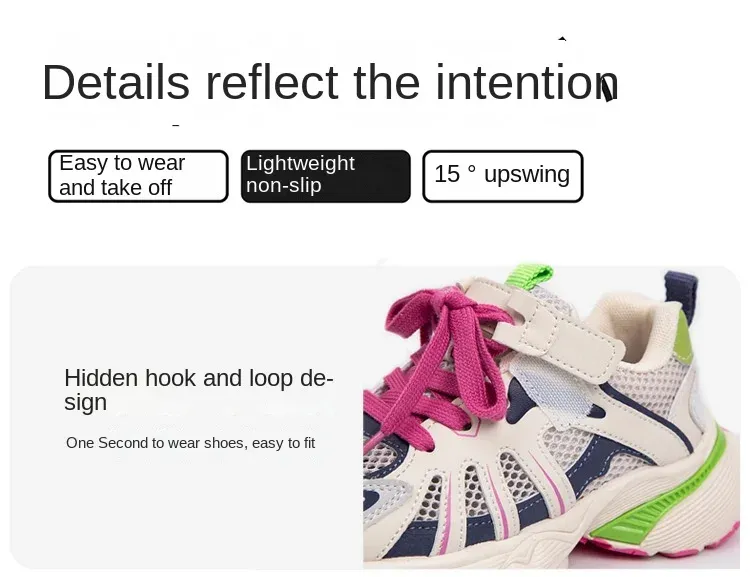This screenshot has height=577, width=750.
Task: Click the word "Details" in the headline
Action: click(115, 82)
